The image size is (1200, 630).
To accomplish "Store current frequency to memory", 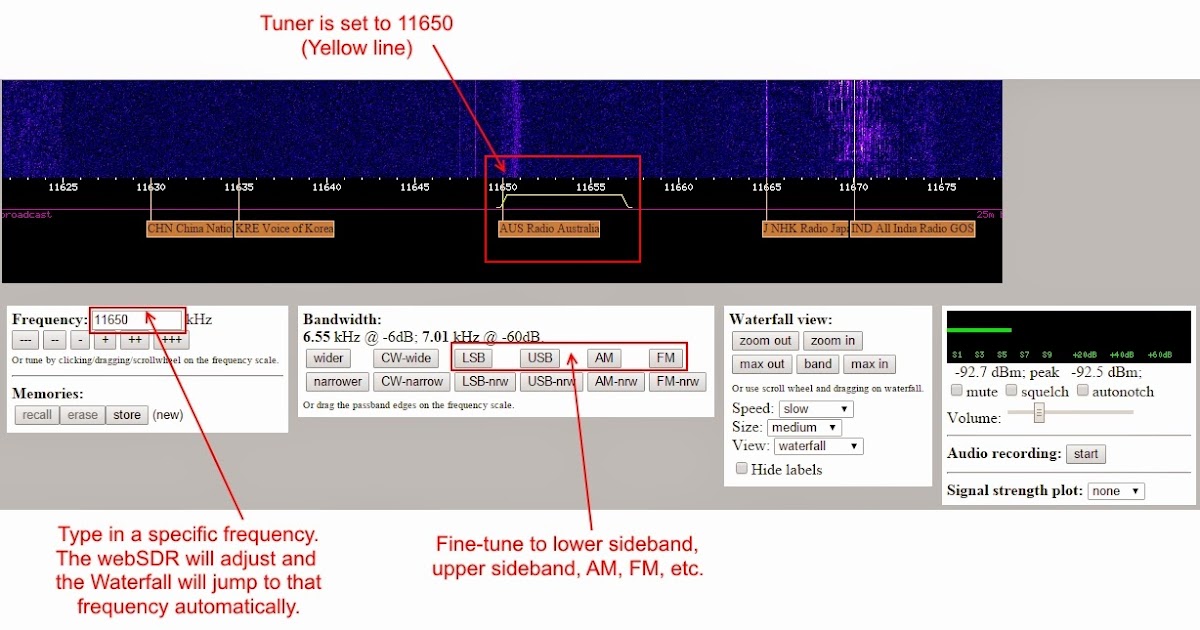I will coord(127,414).
